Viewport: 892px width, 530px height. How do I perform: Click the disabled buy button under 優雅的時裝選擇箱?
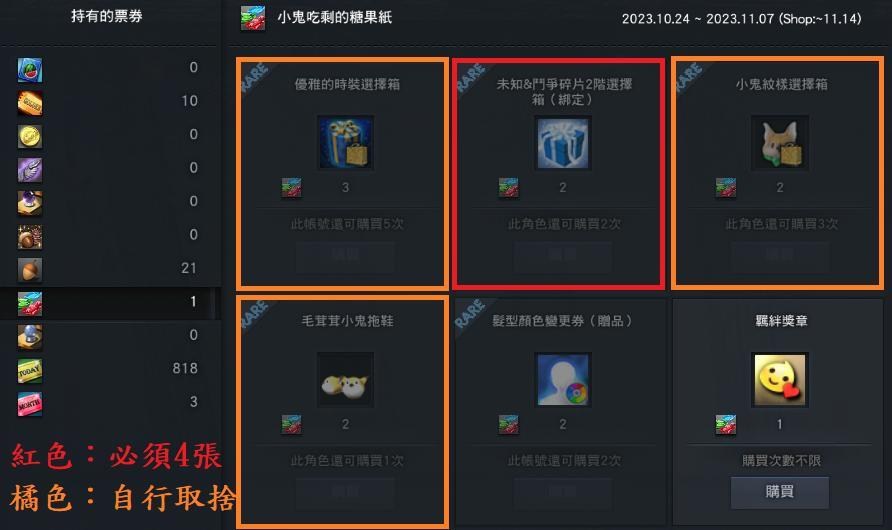pyautogui.click(x=345, y=256)
